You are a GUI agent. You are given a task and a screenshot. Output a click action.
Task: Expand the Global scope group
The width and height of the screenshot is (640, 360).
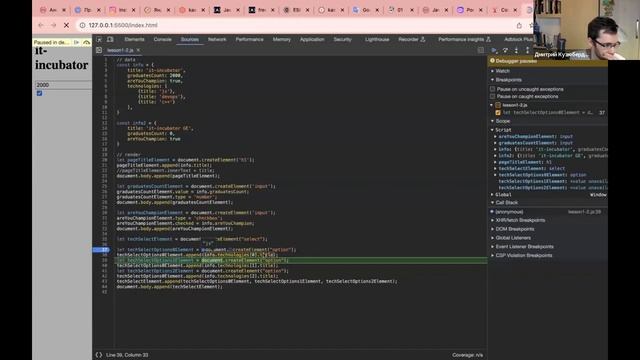503,195
